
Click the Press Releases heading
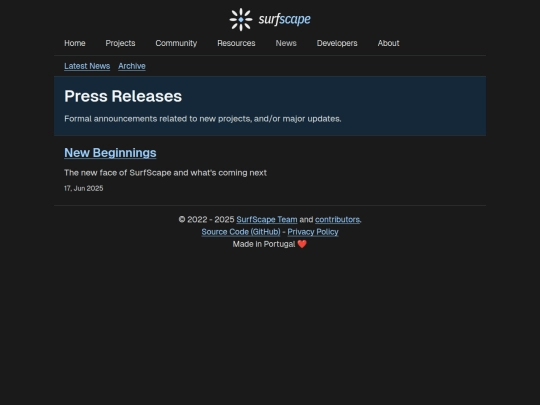tap(123, 96)
